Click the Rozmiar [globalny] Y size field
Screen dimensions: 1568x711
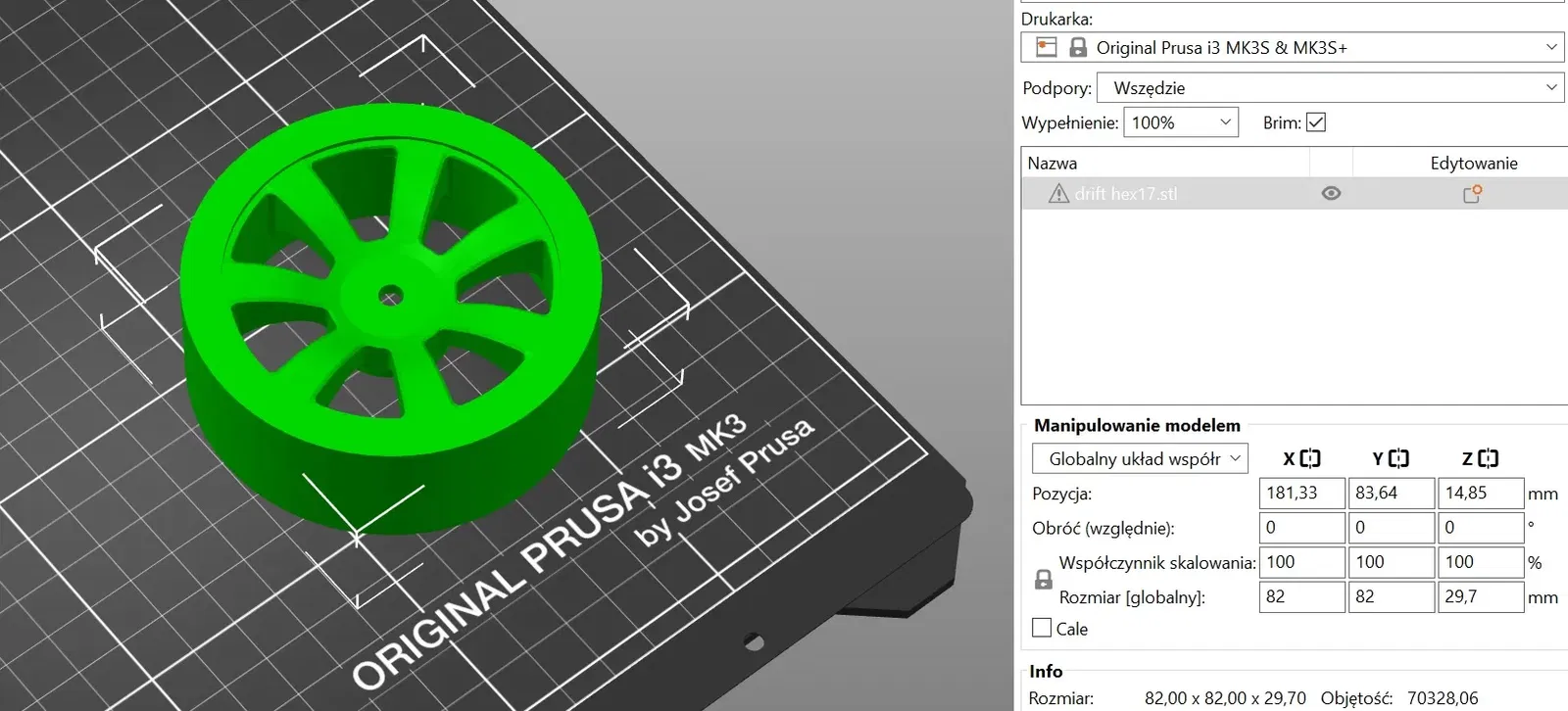pyautogui.click(x=1392, y=596)
